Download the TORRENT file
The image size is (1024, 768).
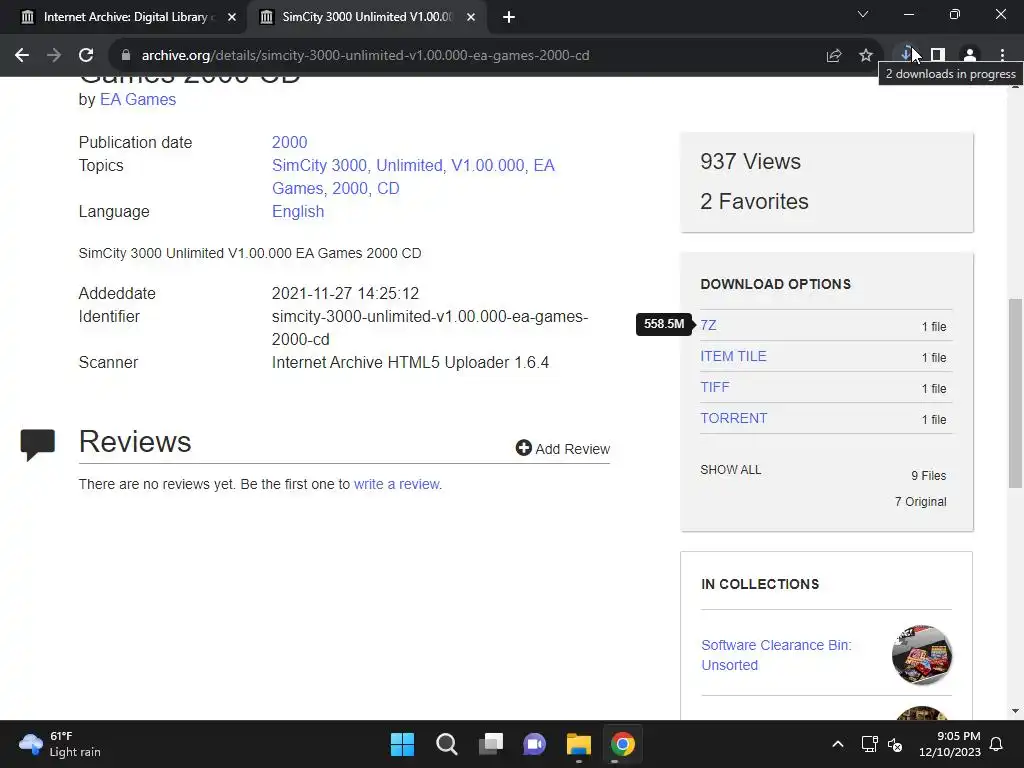[x=733, y=419]
